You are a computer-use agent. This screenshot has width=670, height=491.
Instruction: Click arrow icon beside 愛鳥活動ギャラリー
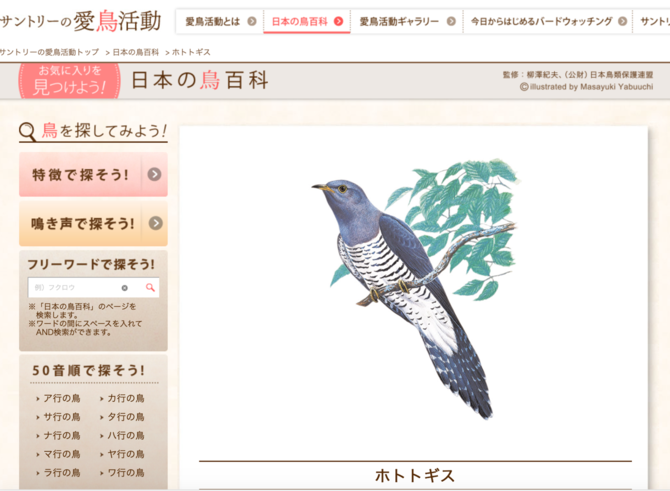(x=451, y=21)
